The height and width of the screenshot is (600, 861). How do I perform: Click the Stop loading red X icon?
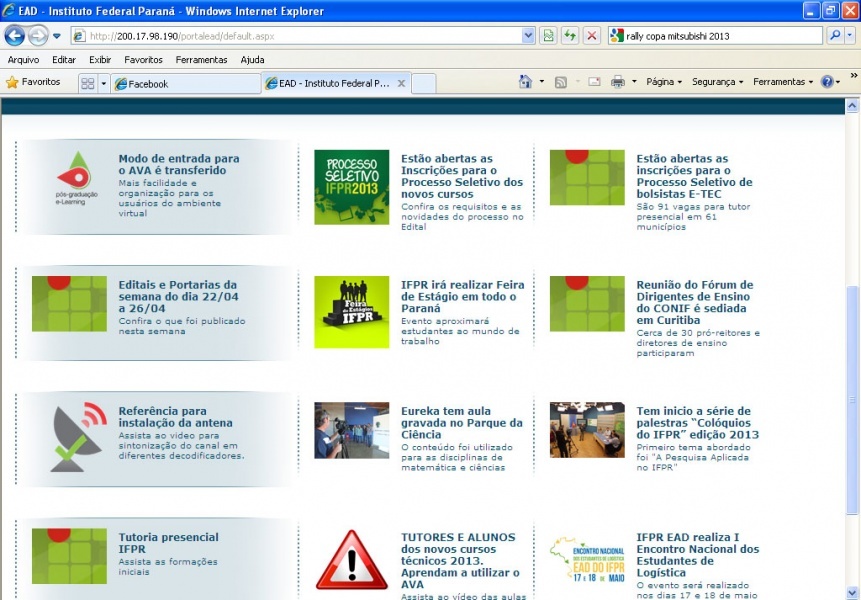[592, 36]
